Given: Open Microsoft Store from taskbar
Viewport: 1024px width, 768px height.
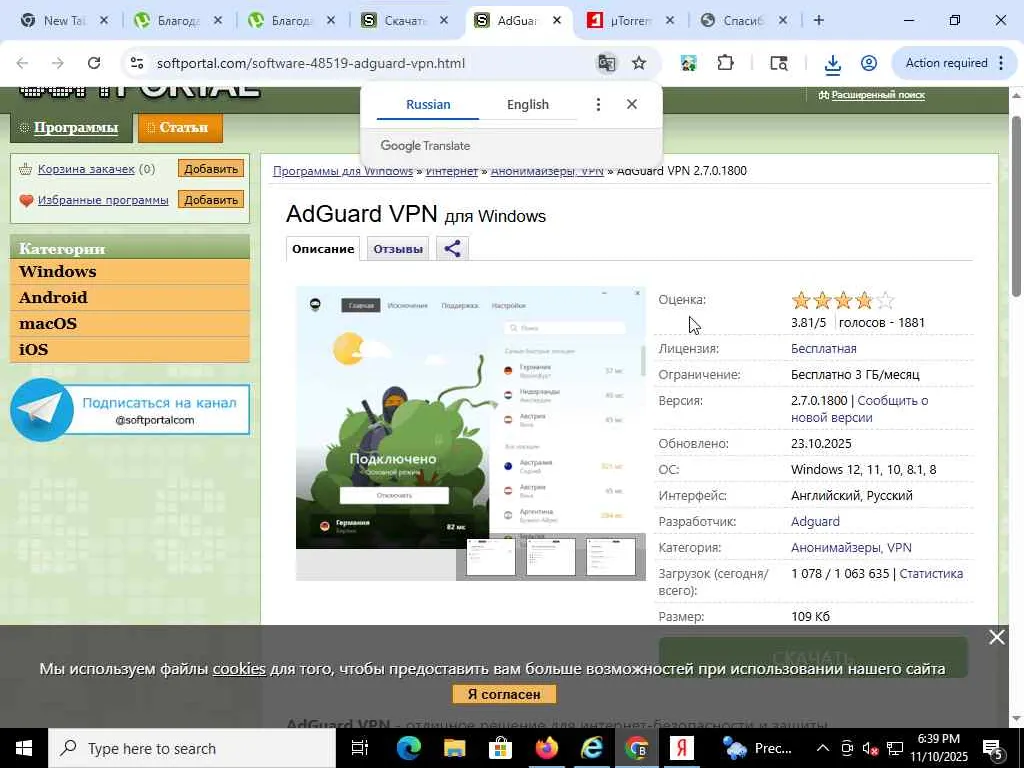Looking at the screenshot, I should [x=500, y=748].
